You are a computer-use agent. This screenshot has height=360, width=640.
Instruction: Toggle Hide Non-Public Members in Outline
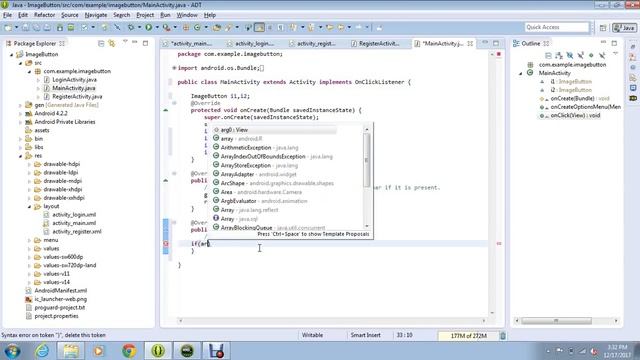point(591,56)
